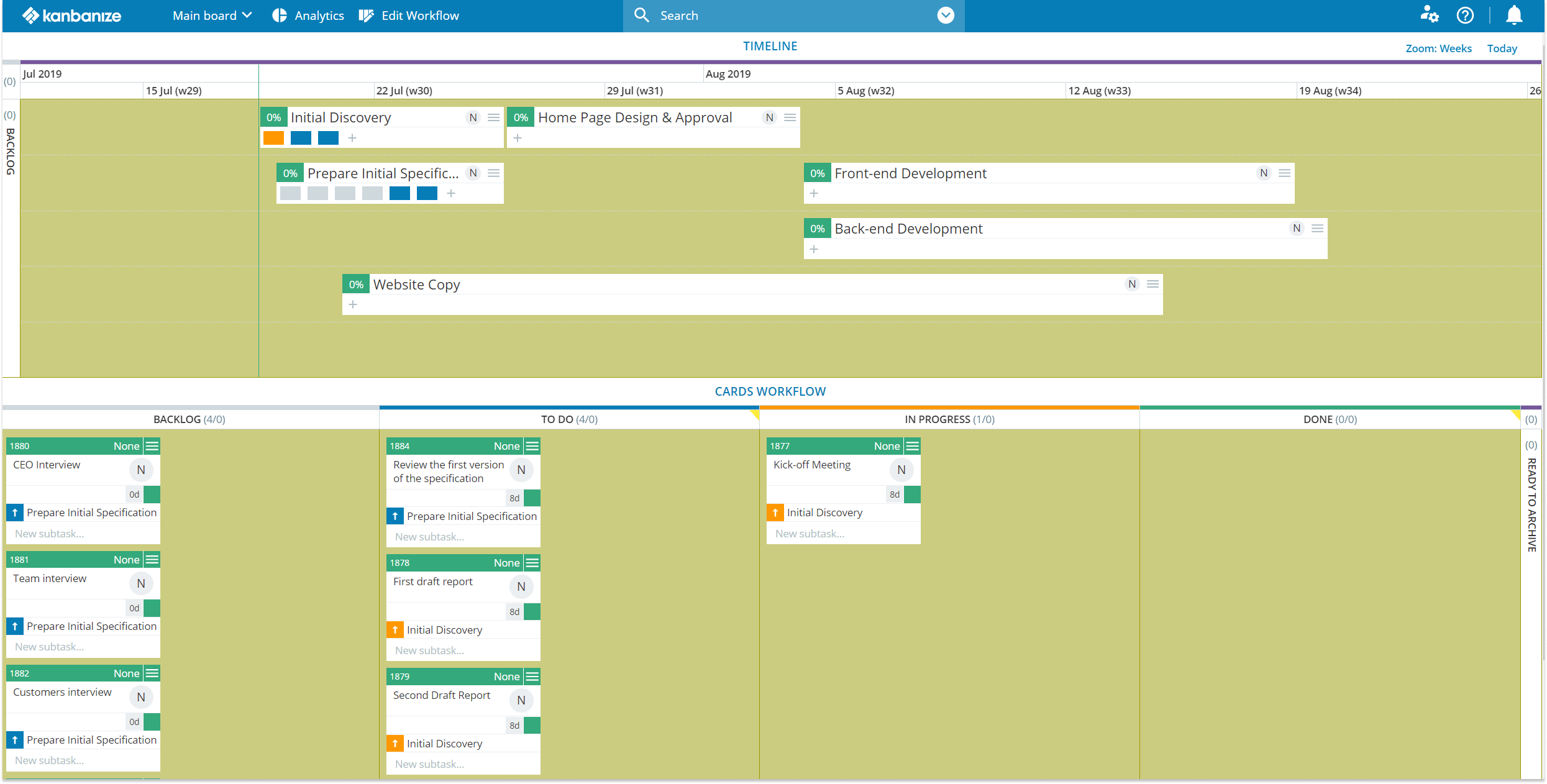Change the Zoom: Weeks setting
This screenshot has height=784, width=1547.
[1438, 48]
